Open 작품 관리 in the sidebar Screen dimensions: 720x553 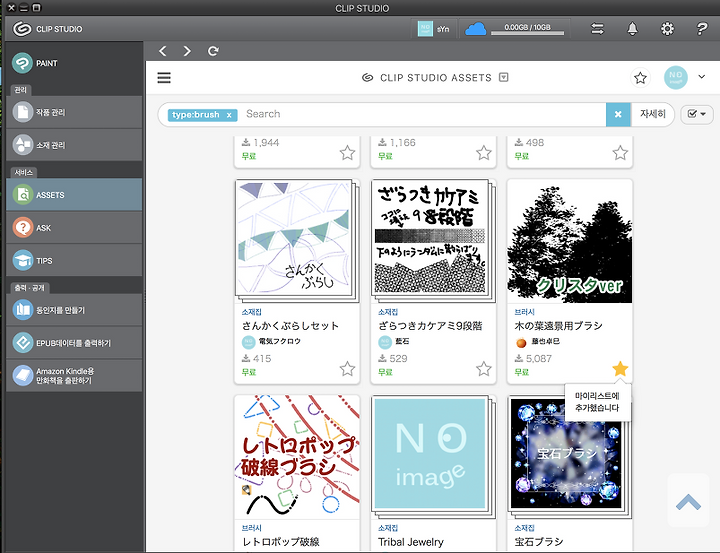[74, 112]
